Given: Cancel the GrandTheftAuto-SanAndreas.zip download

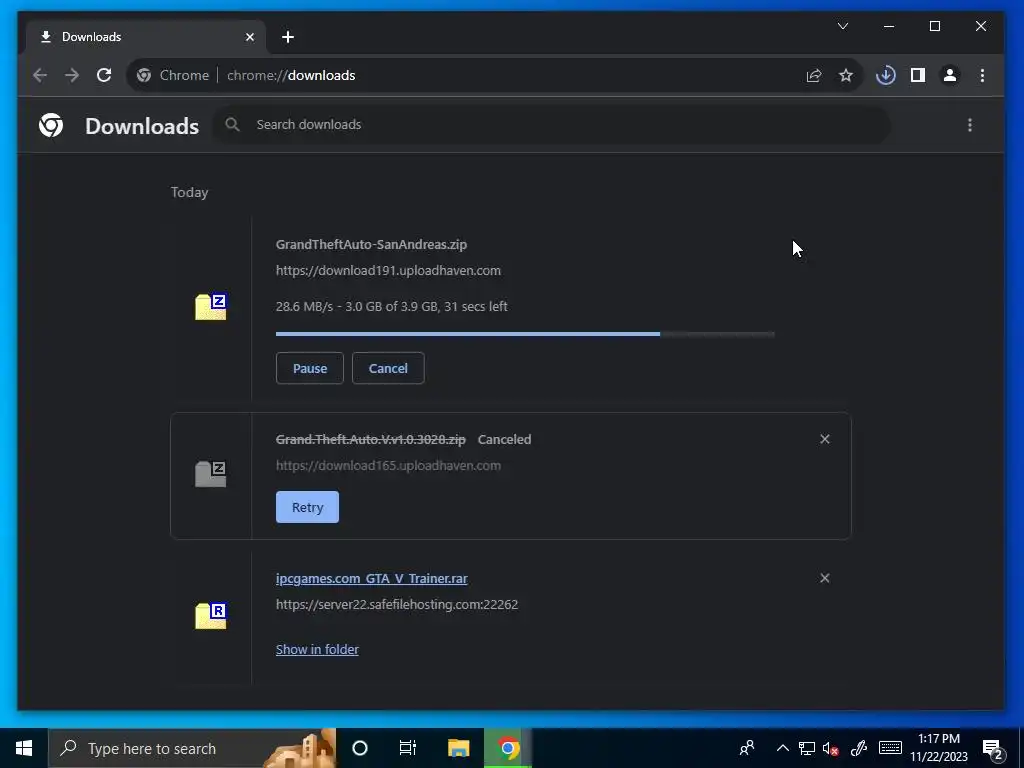Looking at the screenshot, I should [x=388, y=368].
